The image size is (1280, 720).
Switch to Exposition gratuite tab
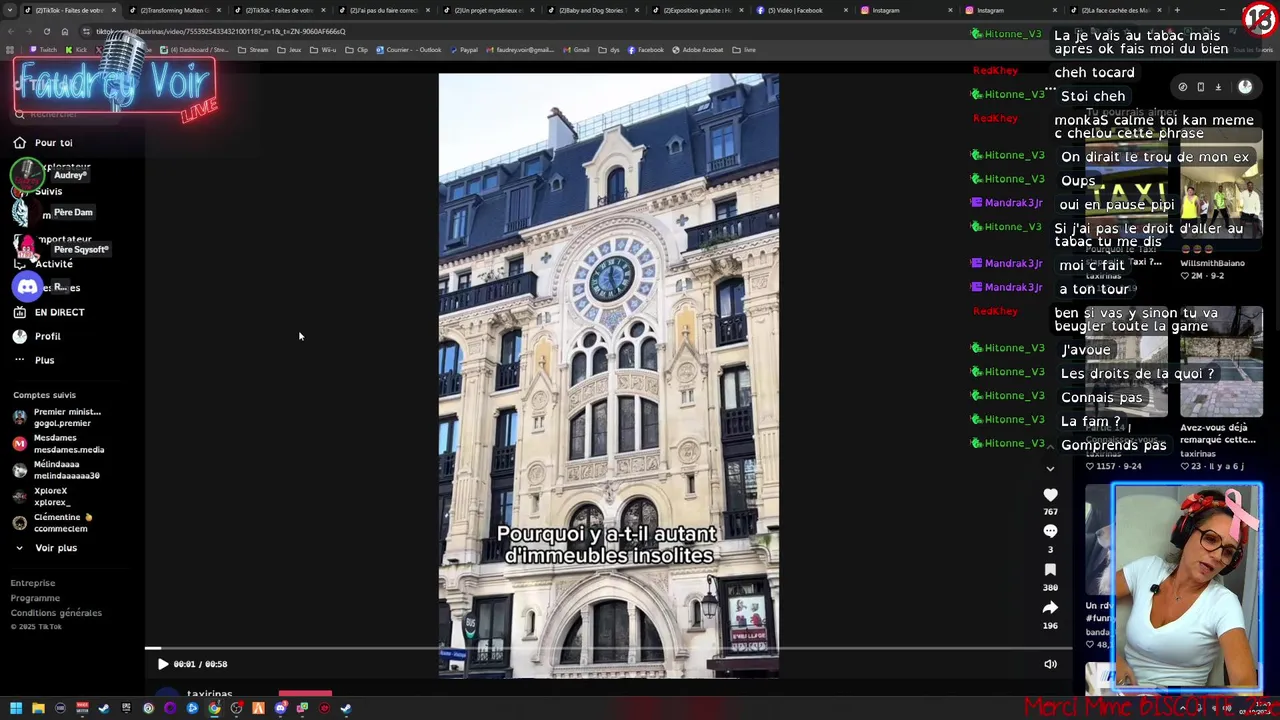(x=696, y=10)
